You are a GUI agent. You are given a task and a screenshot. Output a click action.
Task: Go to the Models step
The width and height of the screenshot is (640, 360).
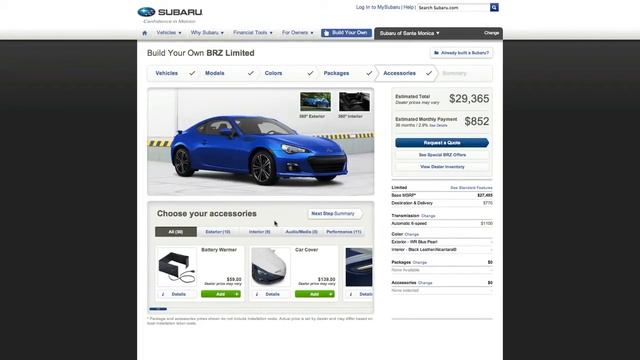tap(215, 73)
